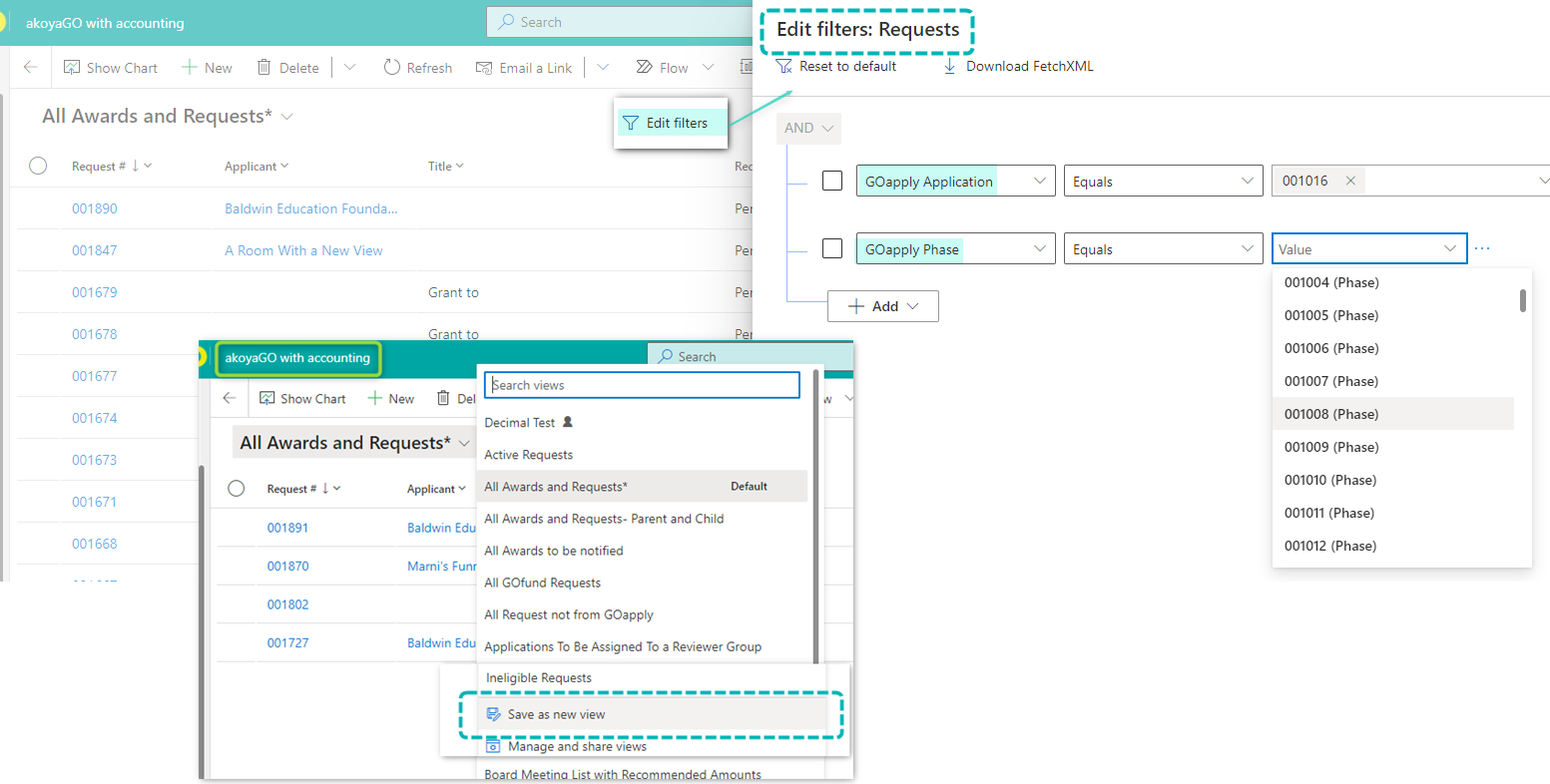Viewport: 1550px width, 784px height.
Task: Click Show Chart in inset window
Action: tap(302, 398)
